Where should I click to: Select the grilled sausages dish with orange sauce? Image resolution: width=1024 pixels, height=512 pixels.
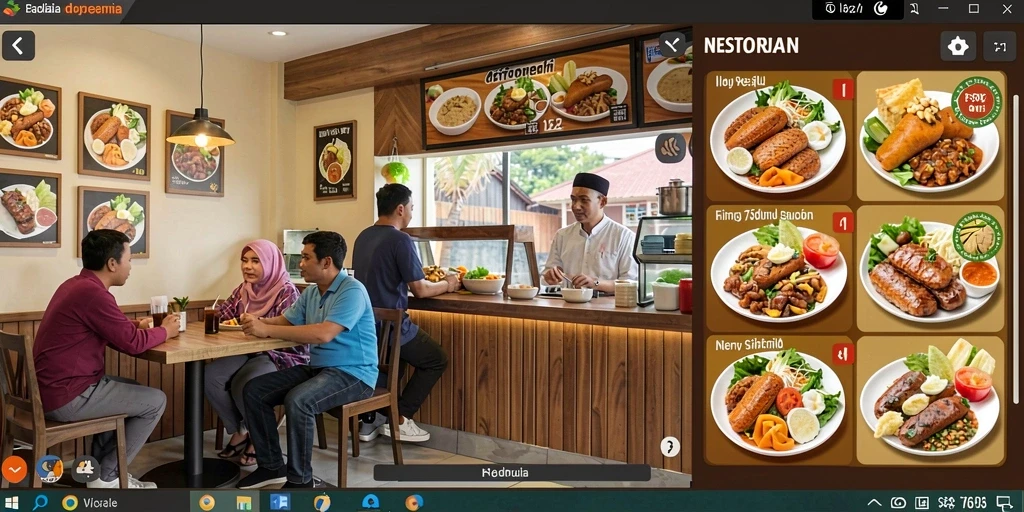(x=931, y=268)
